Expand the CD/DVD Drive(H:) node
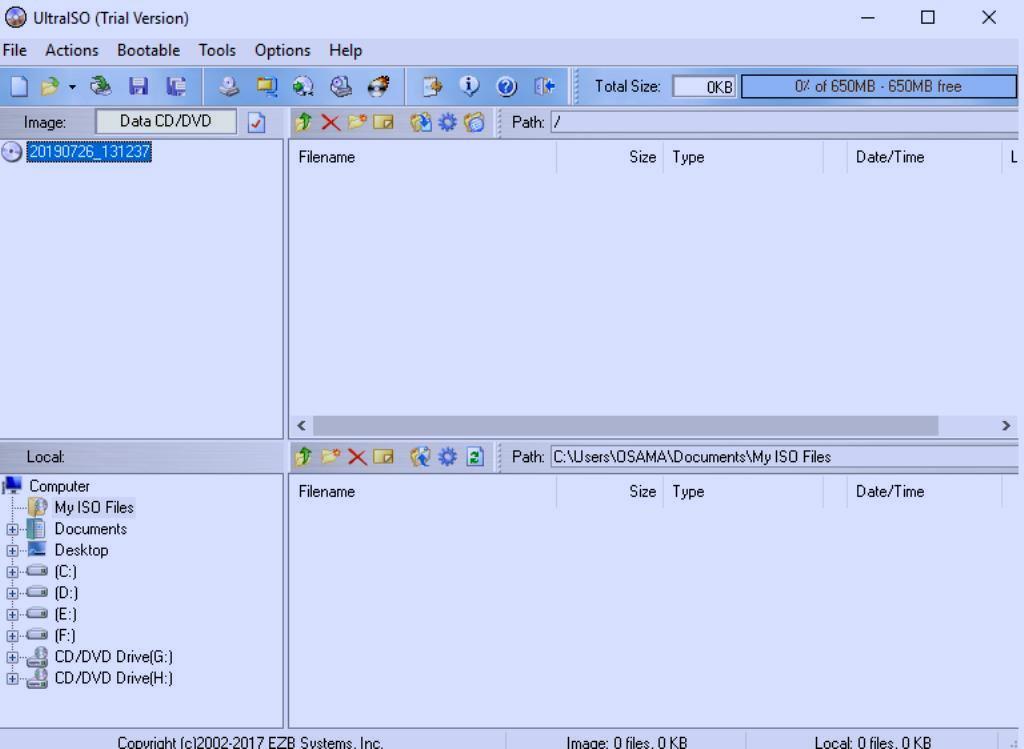The width and height of the screenshot is (1024, 749). point(12,679)
